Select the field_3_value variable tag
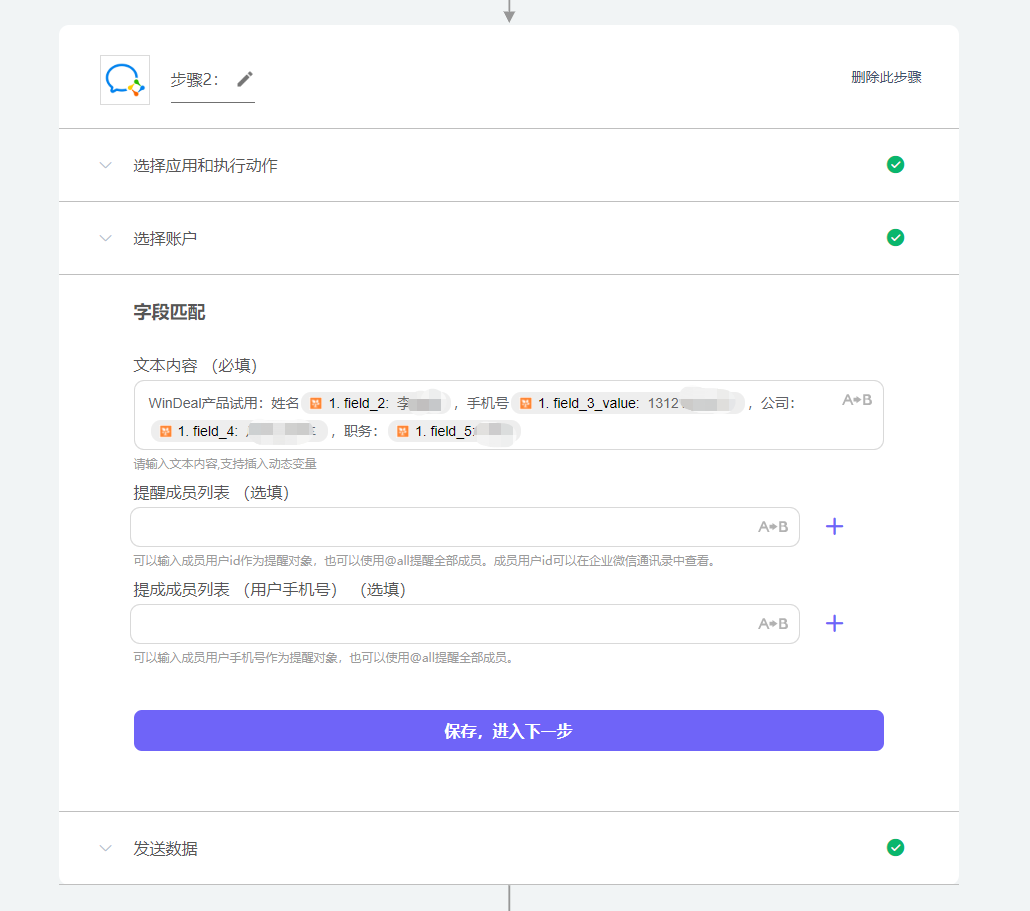The height and width of the screenshot is (911, 1030). [629, 403]
